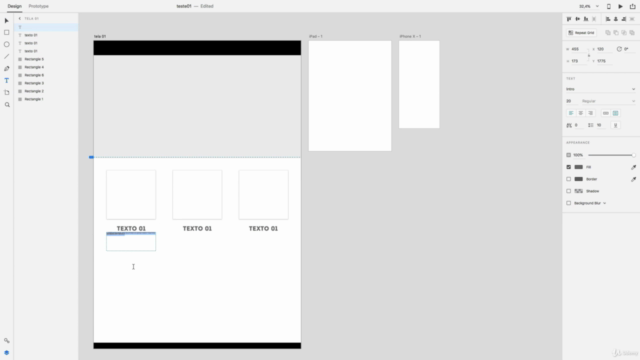
Task: Enable the Background Blur checkbox
Action: tap(569, 203)
